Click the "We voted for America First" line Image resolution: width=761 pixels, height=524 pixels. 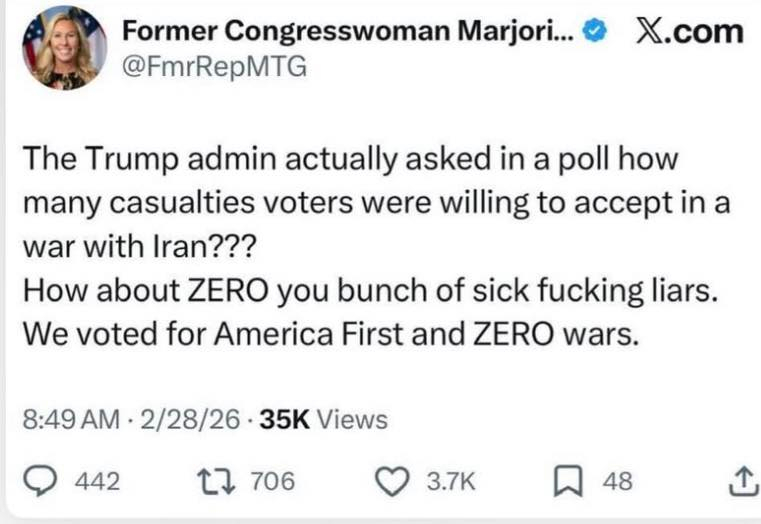click(329, 335)
